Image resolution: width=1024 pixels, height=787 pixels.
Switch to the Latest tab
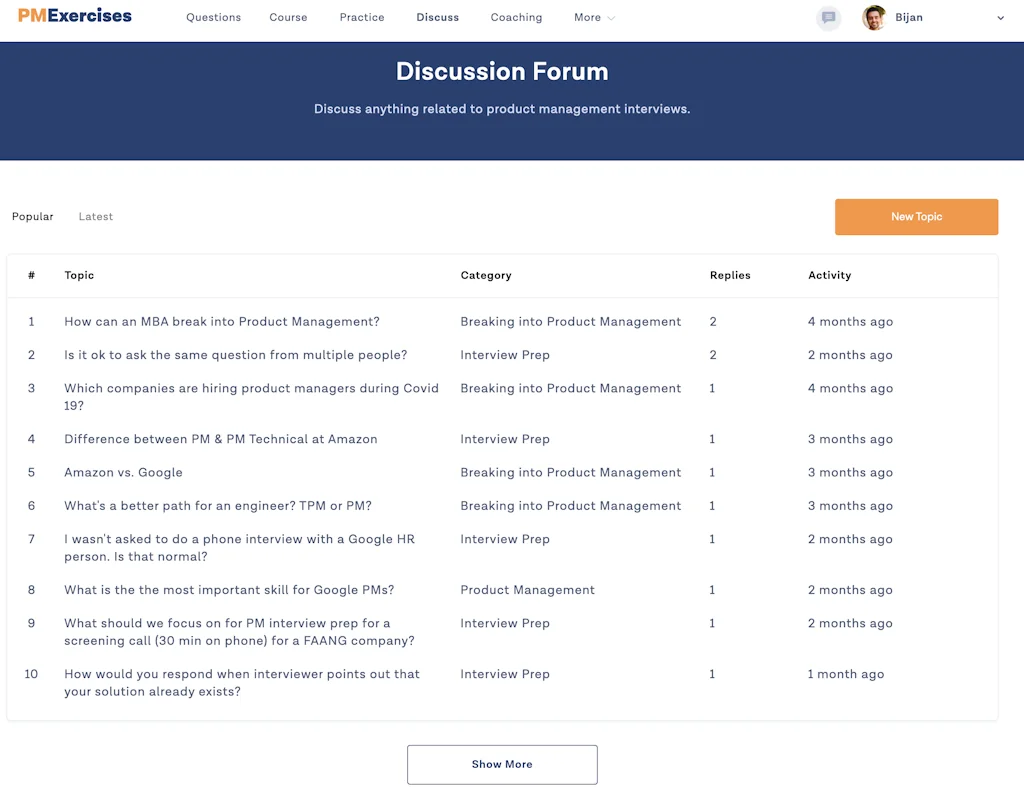tap(95, 216)
